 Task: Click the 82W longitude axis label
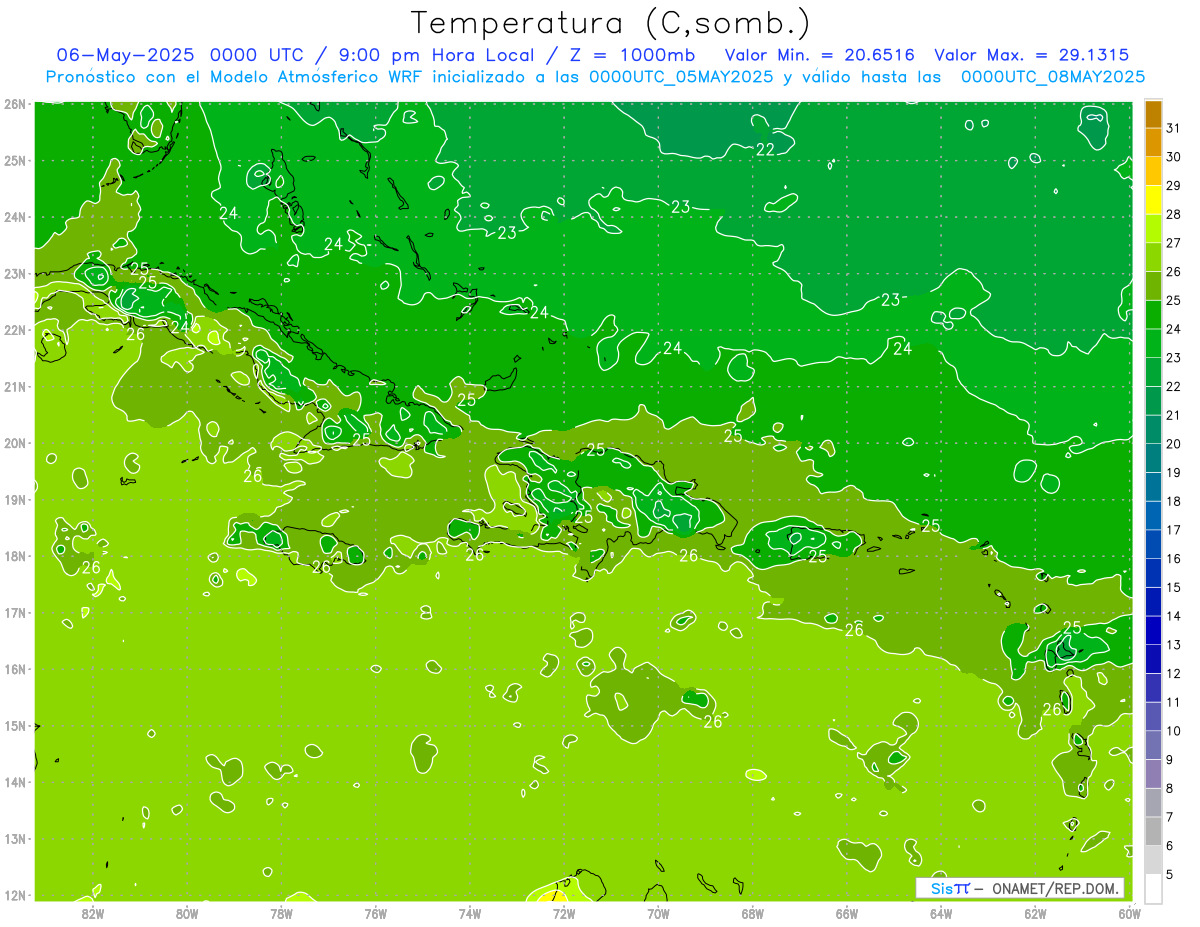(x=92, y=912)
